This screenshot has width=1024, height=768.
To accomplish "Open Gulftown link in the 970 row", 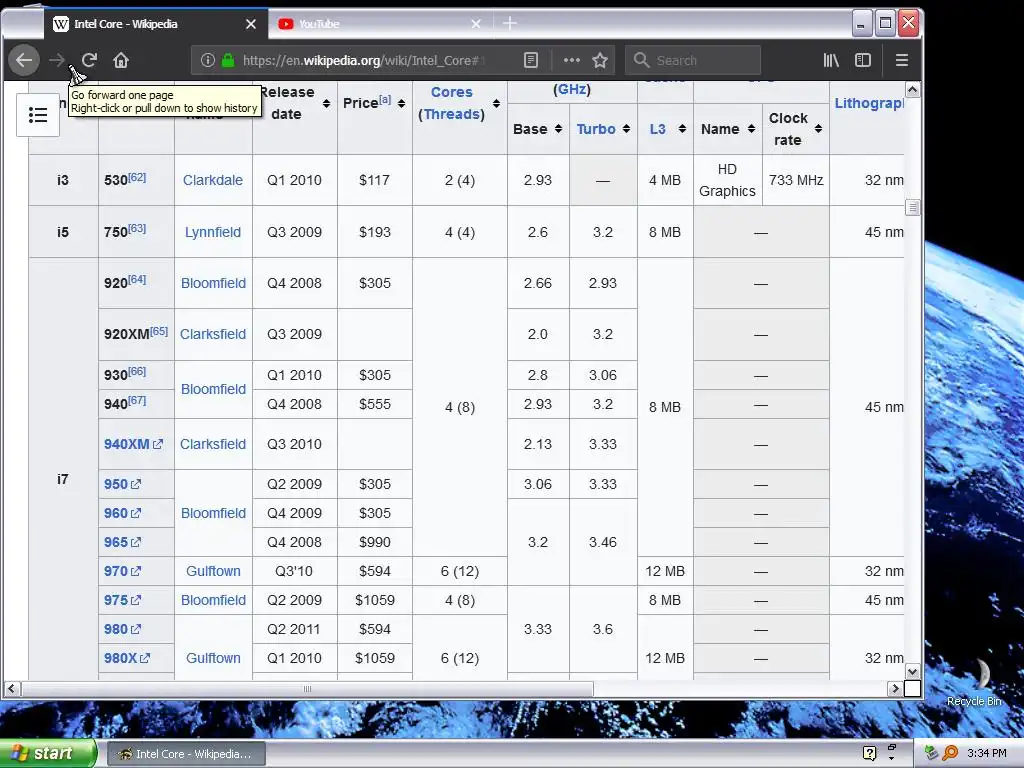I will click(214, 571).
